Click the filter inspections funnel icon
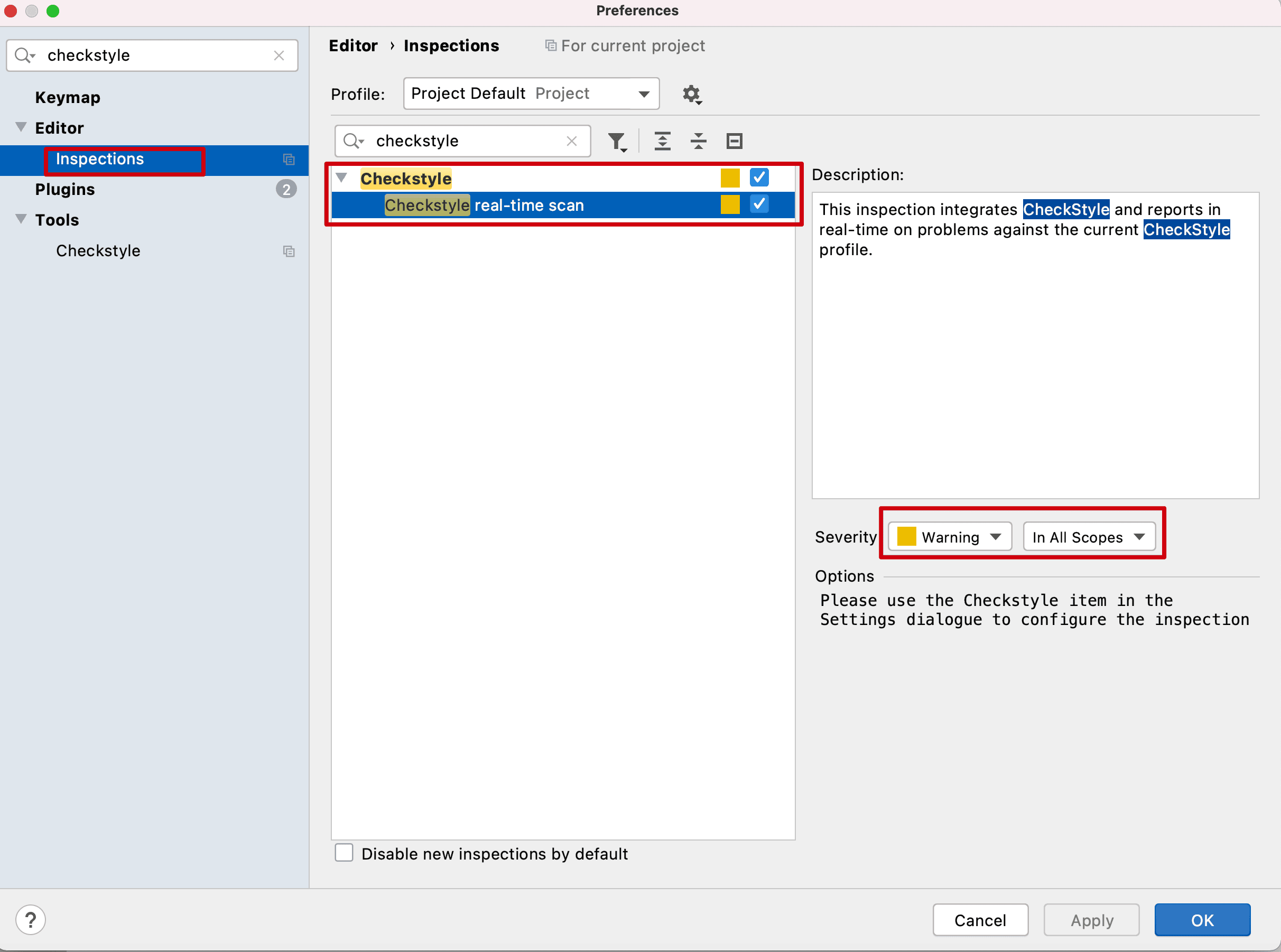Image resolution: width=1281 pixels, height=952 pixels. pyautogui.click(x=617, y=141)
